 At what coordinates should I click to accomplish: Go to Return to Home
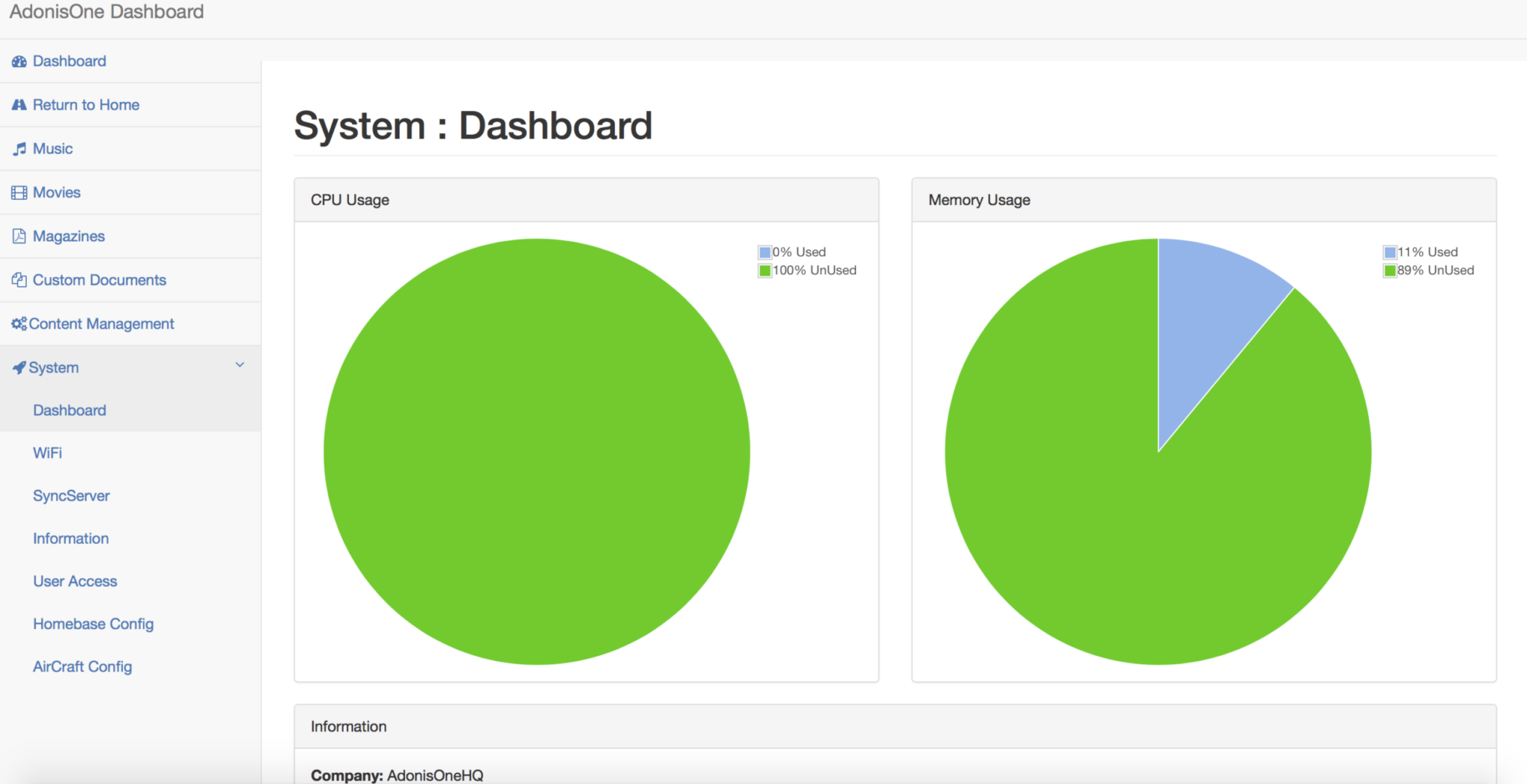[86, 105]
